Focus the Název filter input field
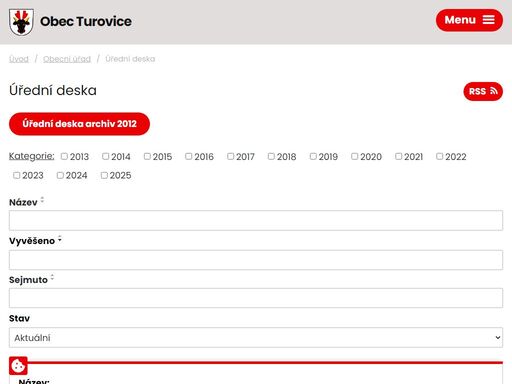512x384 pixels. (x=256, y=220)
